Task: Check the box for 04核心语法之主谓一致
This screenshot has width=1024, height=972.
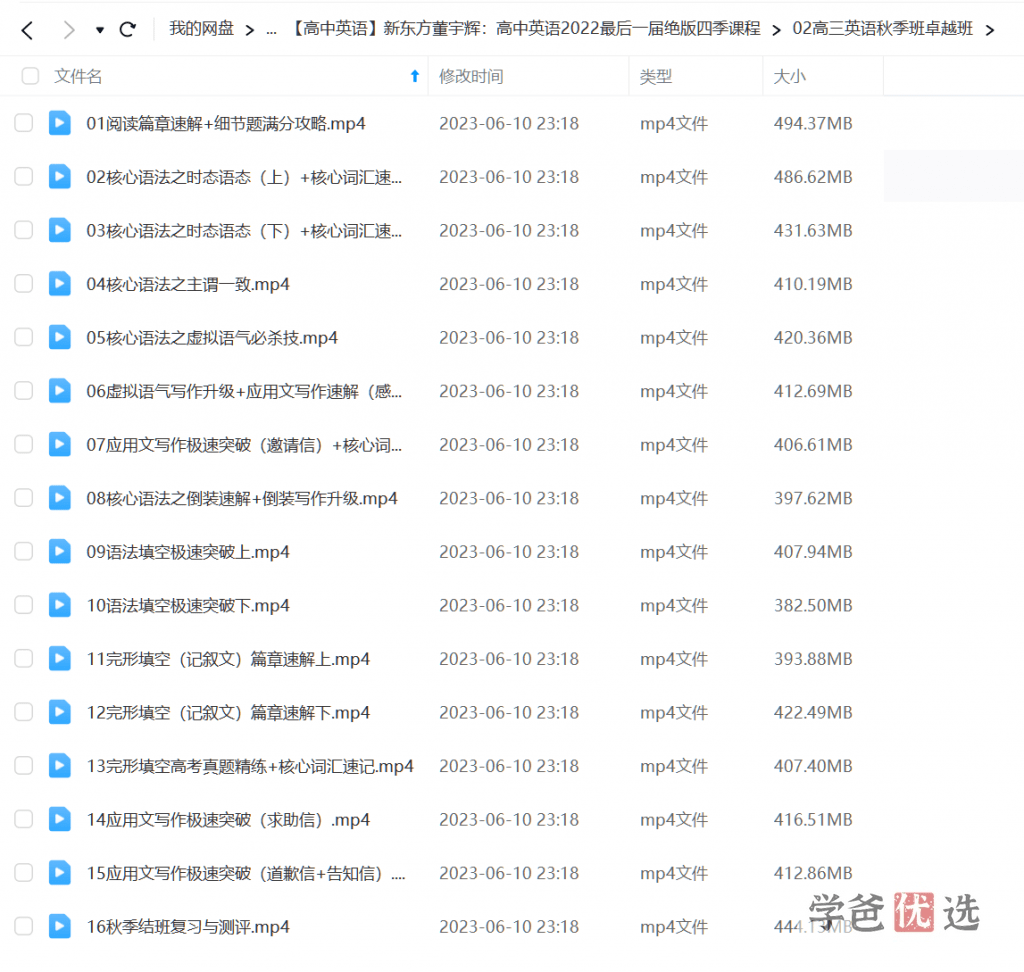Action: point(24,284)
